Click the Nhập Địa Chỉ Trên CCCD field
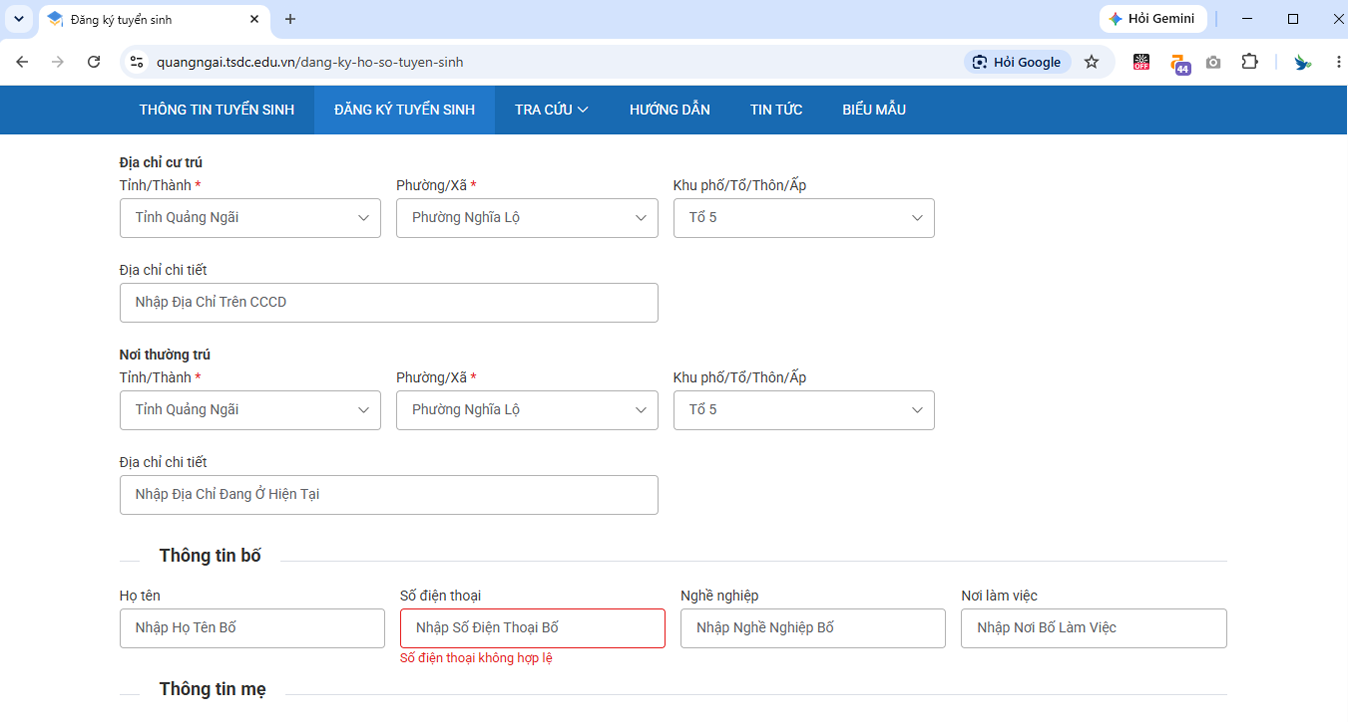Screen dimensions: 1348x722 click(389, 303)
